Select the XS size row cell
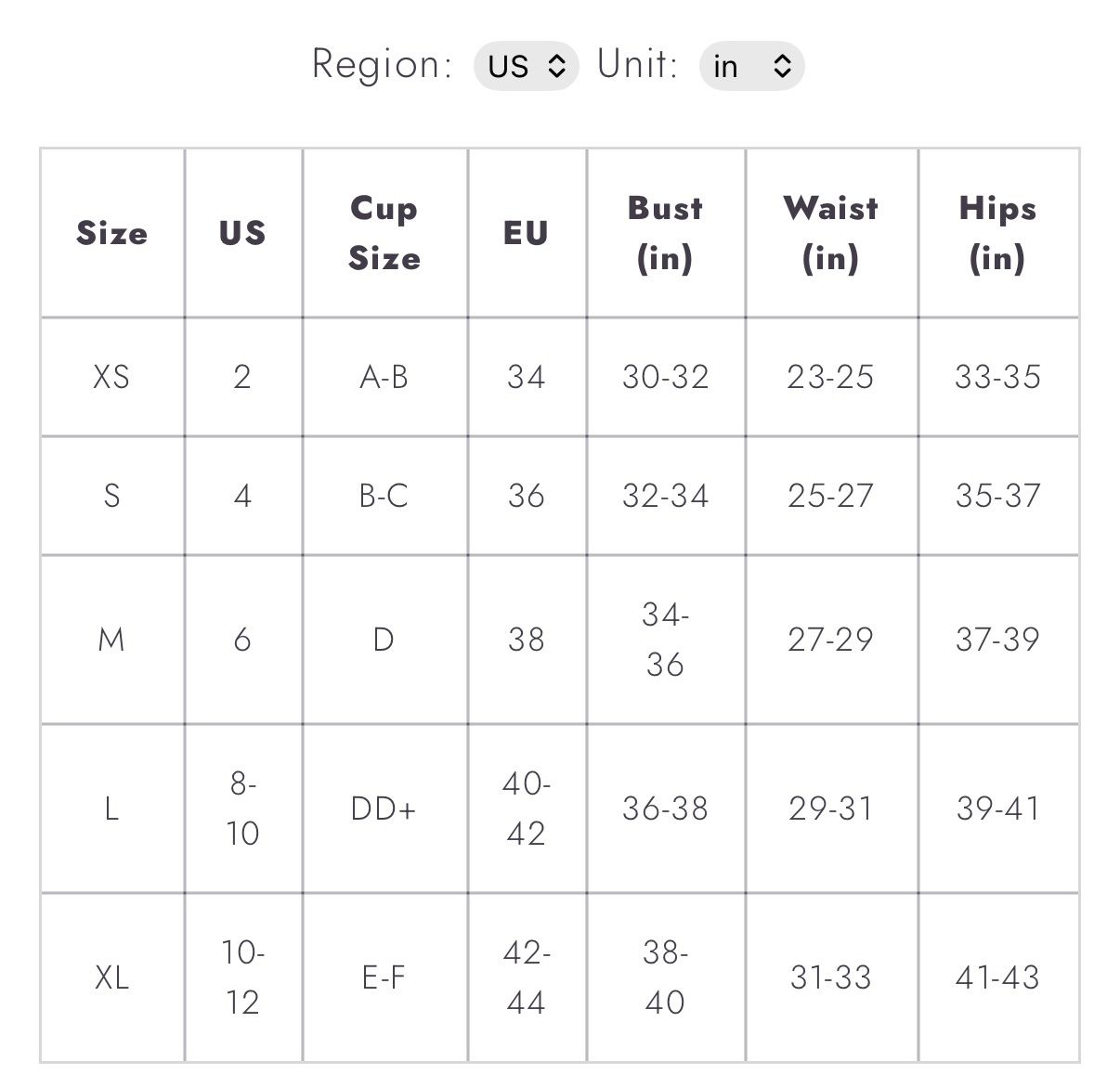The image size is (1120, 1087). (x=112, y=377)
